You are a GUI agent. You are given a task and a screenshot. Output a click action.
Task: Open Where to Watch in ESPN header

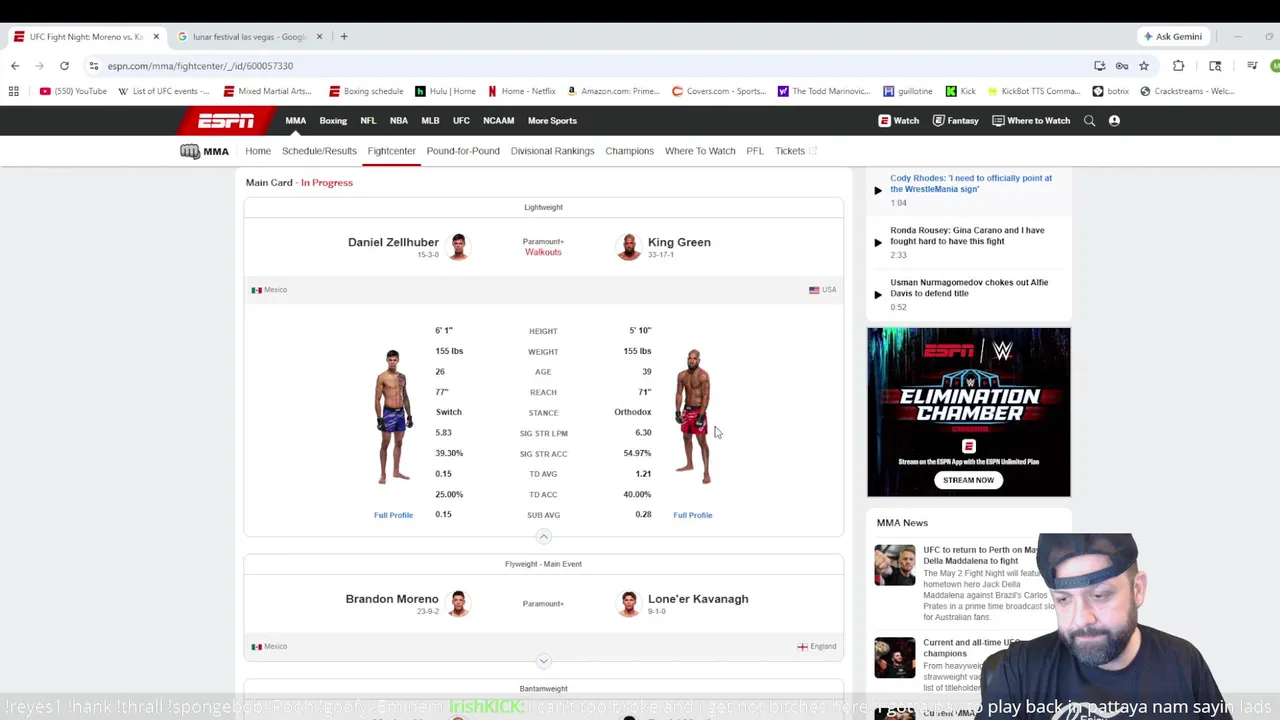[x=1031, y=121]
